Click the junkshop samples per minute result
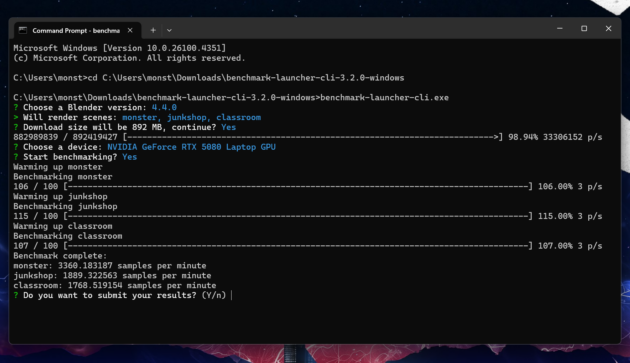This screenshot has width=630, height=363. [112, 276]
